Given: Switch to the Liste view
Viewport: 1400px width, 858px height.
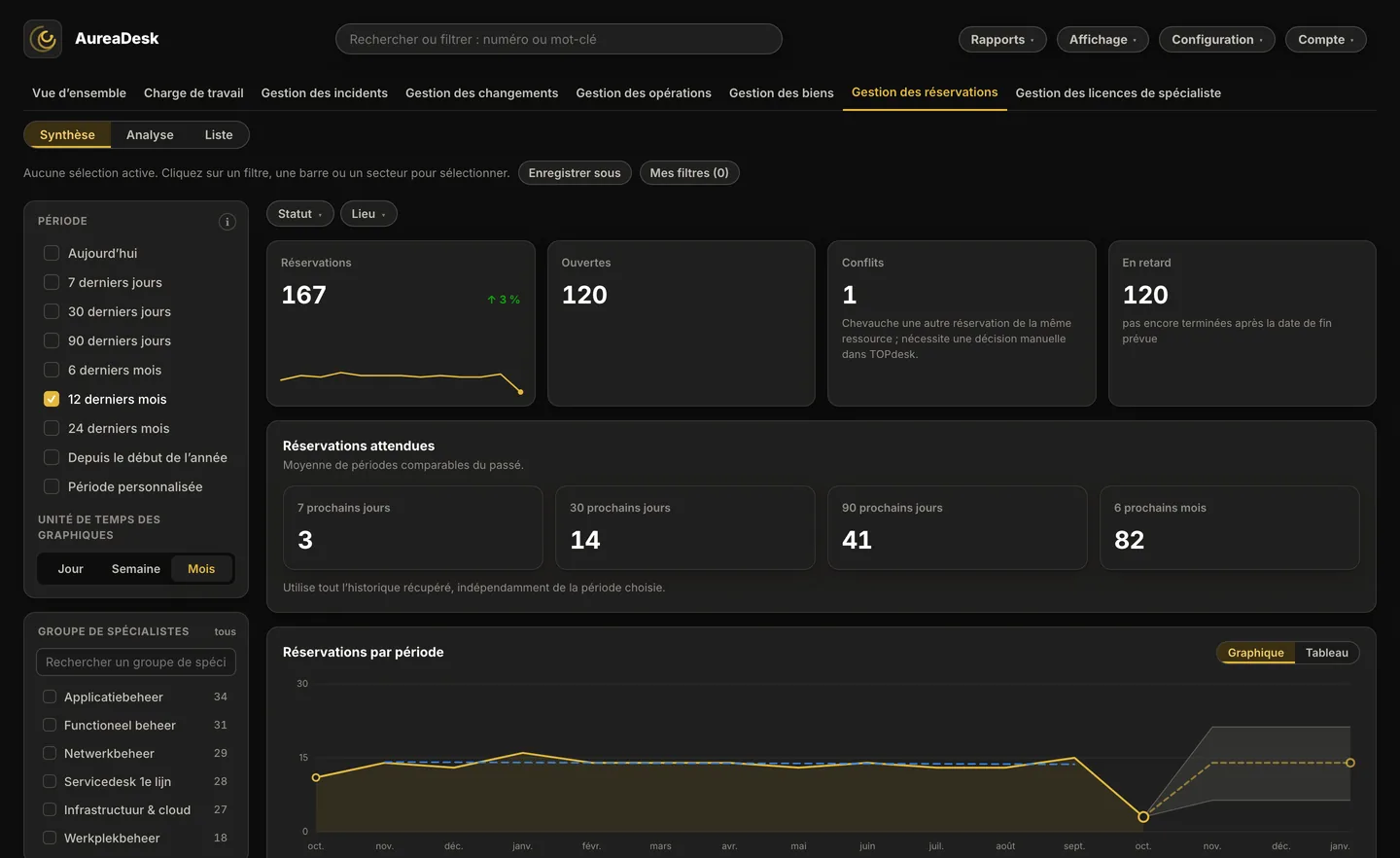Looking at the screenshot, I should pos(219,135).
